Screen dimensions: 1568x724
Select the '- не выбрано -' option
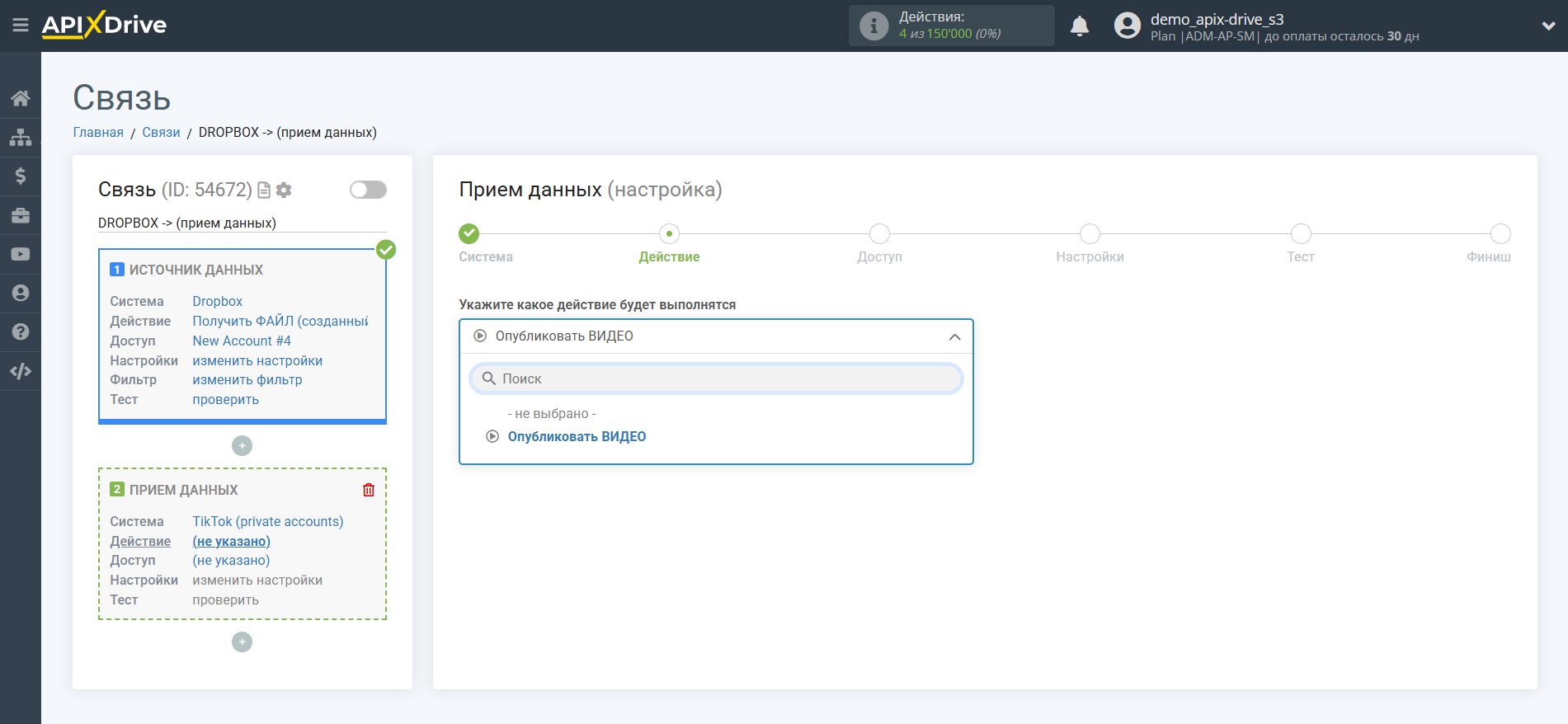pos(552,413)
